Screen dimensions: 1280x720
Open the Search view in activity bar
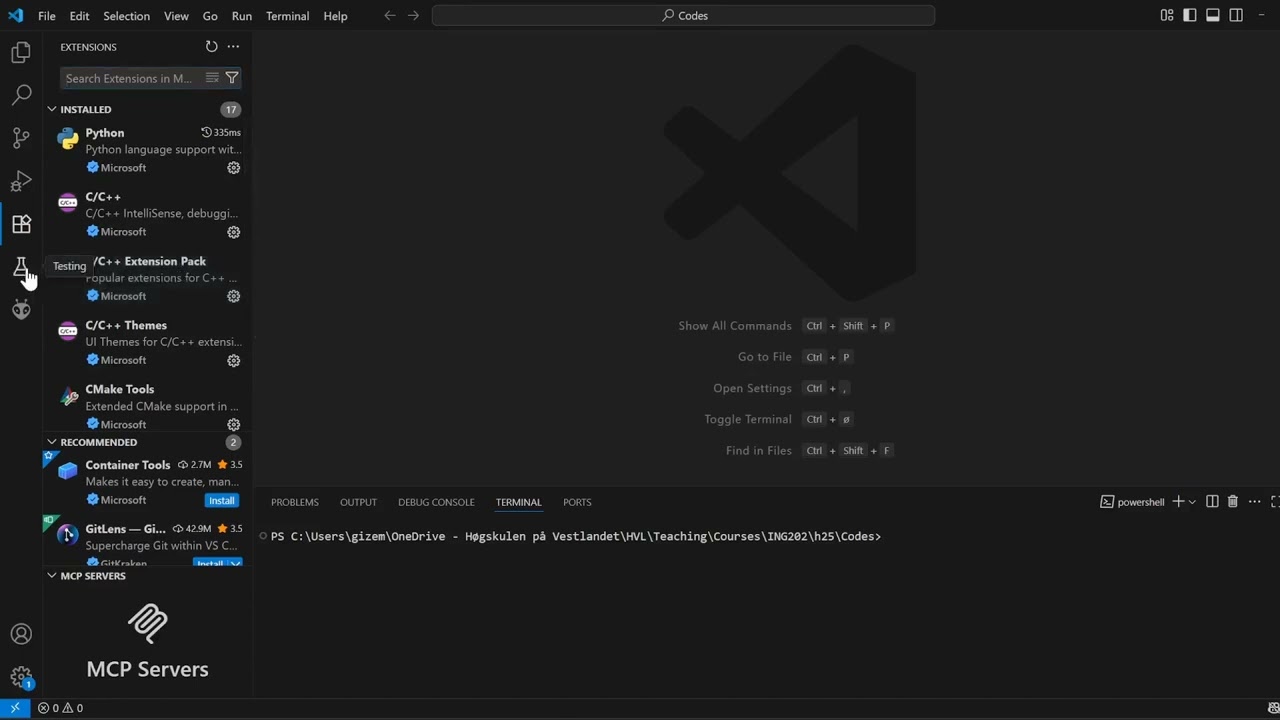pos(21,95)
